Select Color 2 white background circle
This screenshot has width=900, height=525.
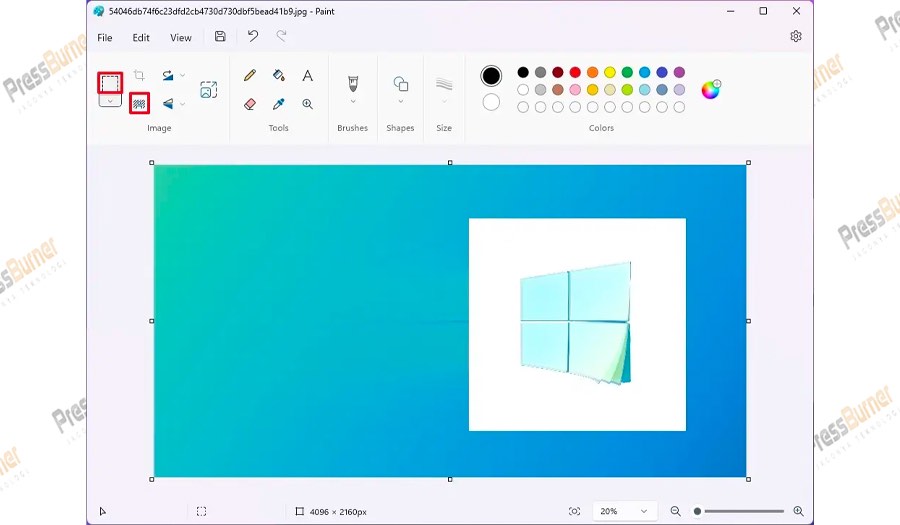click(491, 102)
